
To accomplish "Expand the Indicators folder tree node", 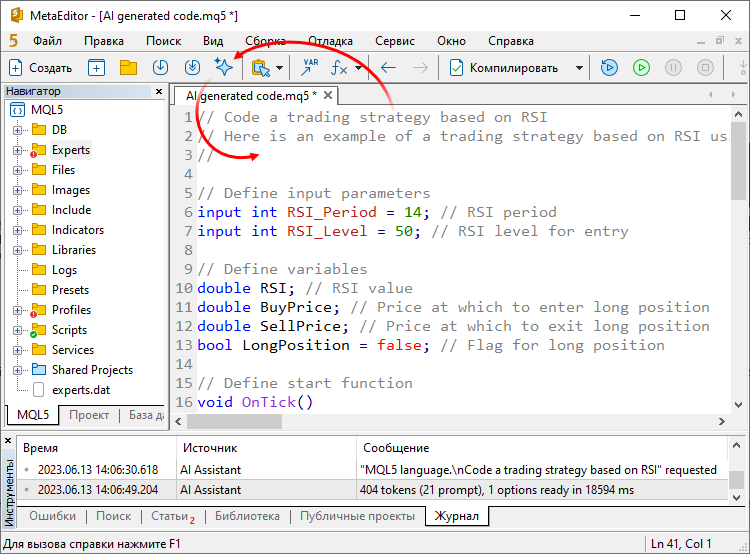I will [x=17, y=230].
